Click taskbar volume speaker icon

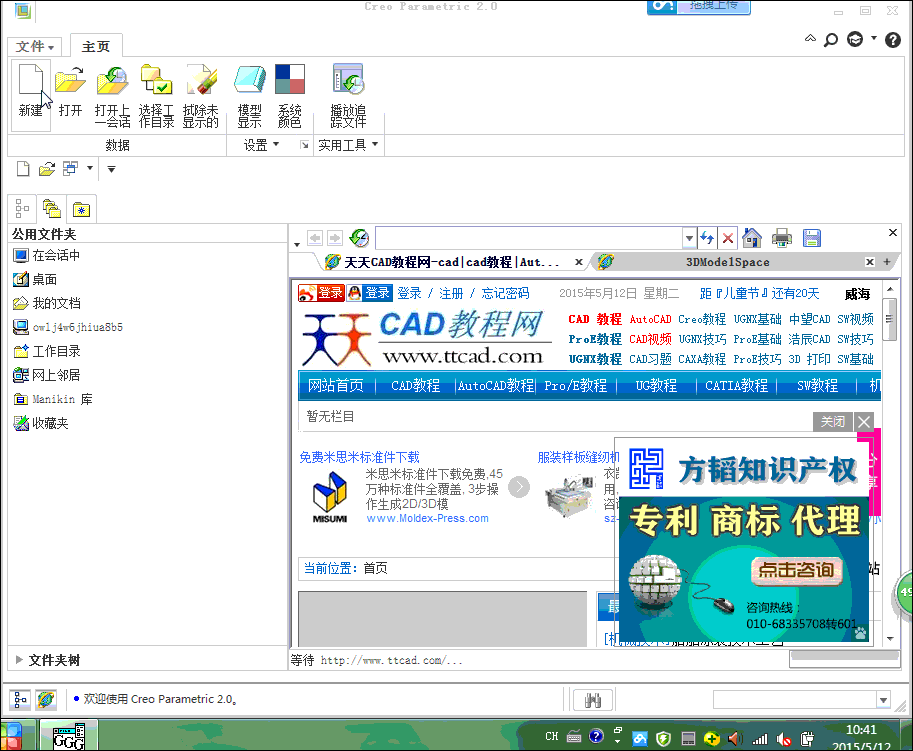(735, 739)
